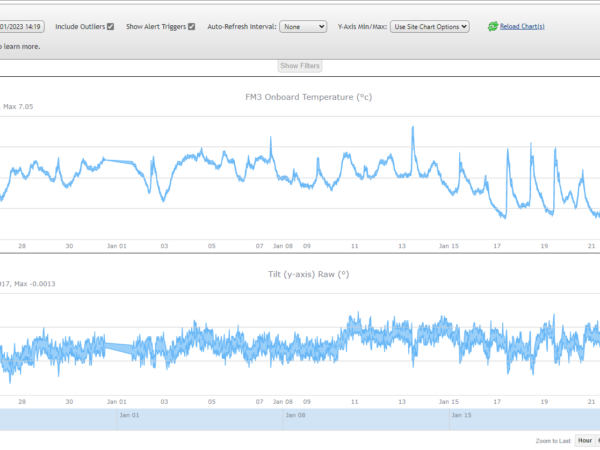Screen dimensions: 600x450
Task: Click the Tilt (y-axis) Raw chart title
Action: (308, 274)
